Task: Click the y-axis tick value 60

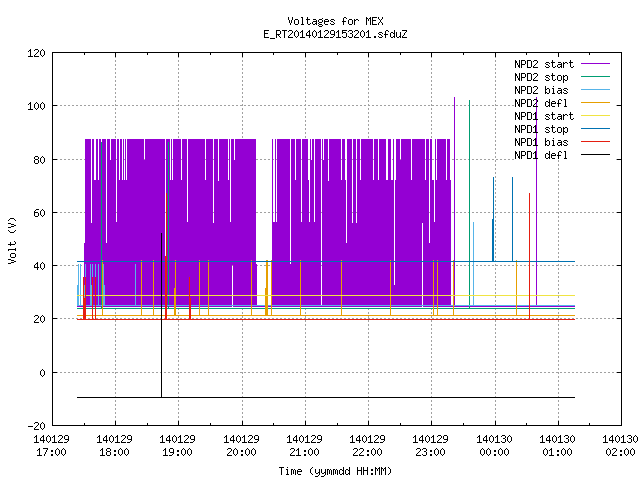Action: coord(39,213)
